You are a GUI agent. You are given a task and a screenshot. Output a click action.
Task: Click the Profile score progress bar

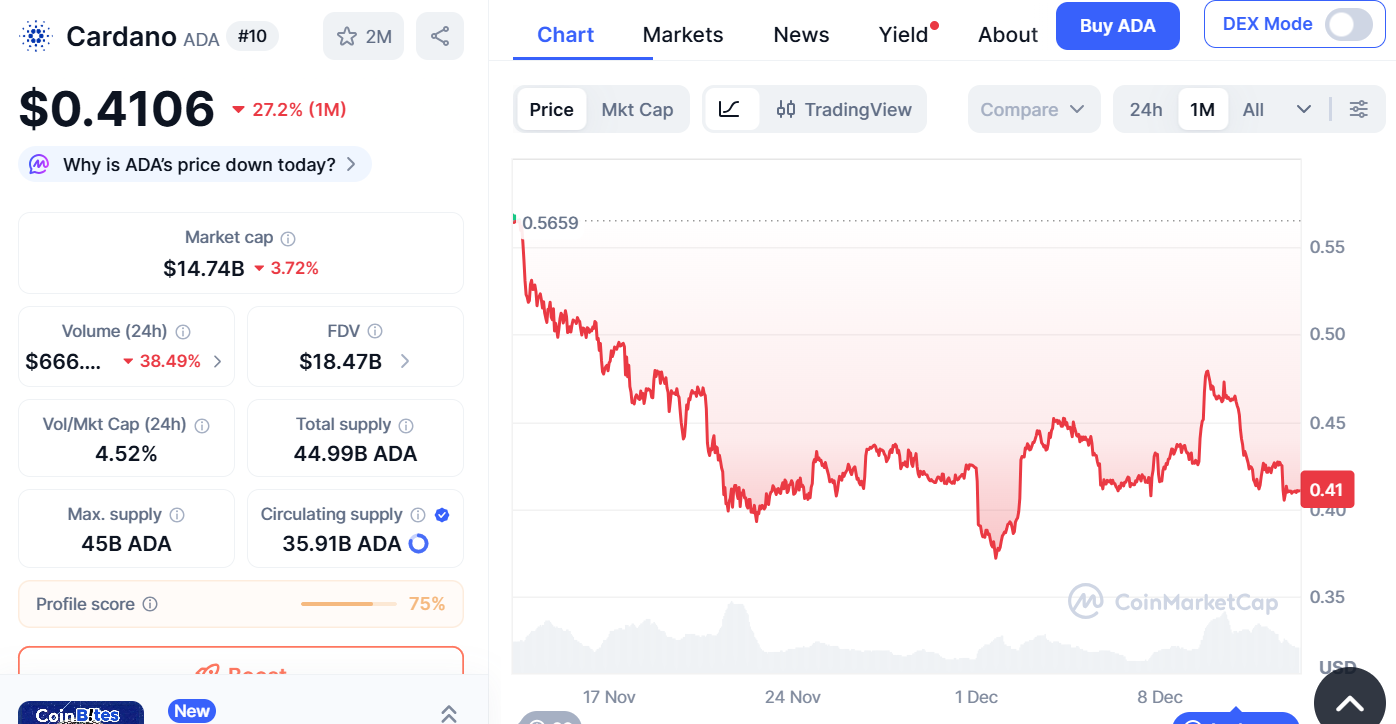(348, 604)
